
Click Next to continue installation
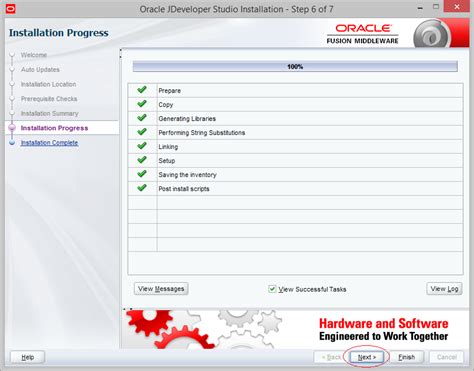tap(367, 357)
